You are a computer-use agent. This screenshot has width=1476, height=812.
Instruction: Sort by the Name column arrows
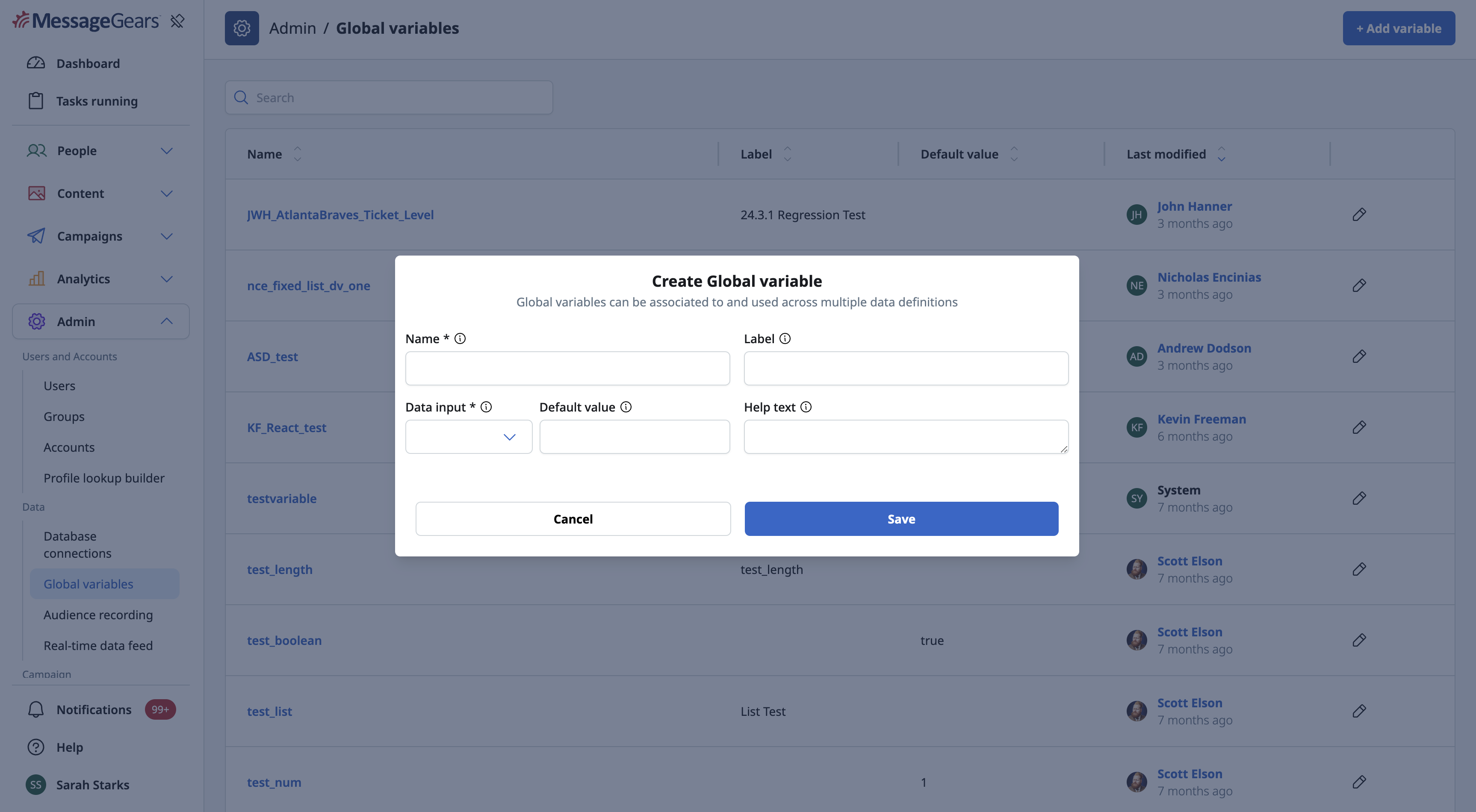pos(297,154)
